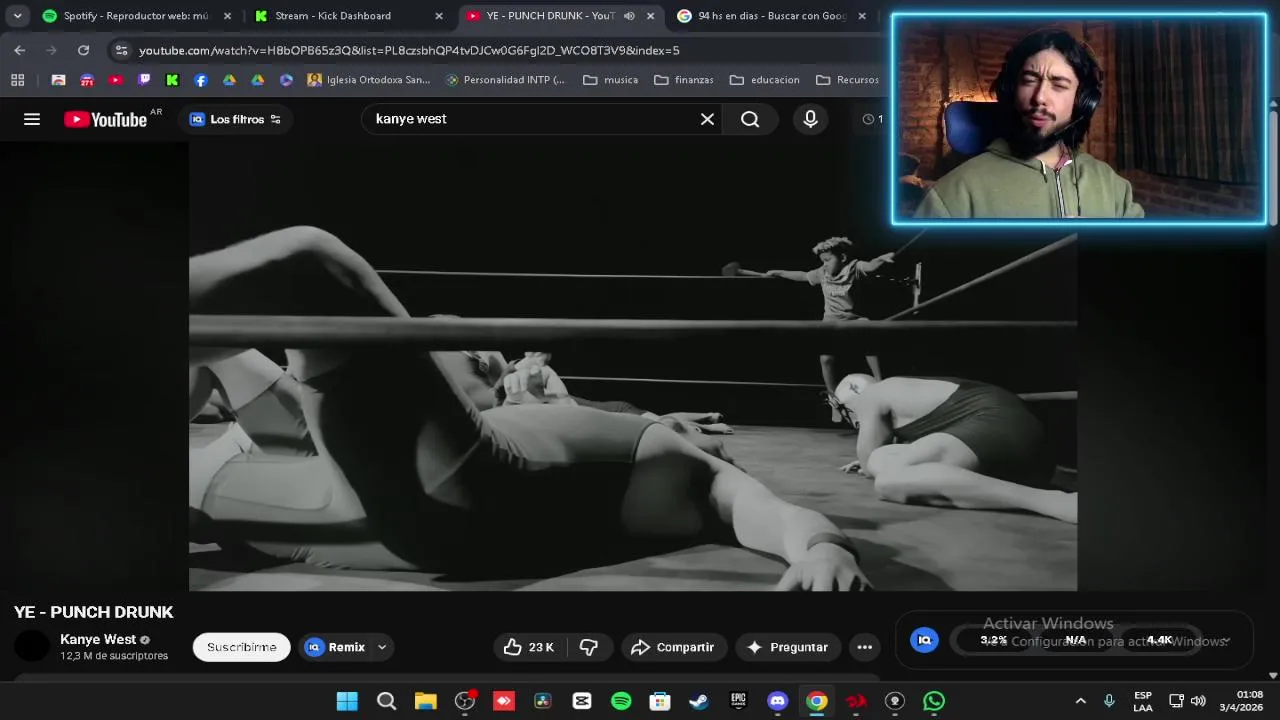Viewport: 1280px width, 720px height.
Task: Go to the YouTube home logo
Action: tap(105, 119)
